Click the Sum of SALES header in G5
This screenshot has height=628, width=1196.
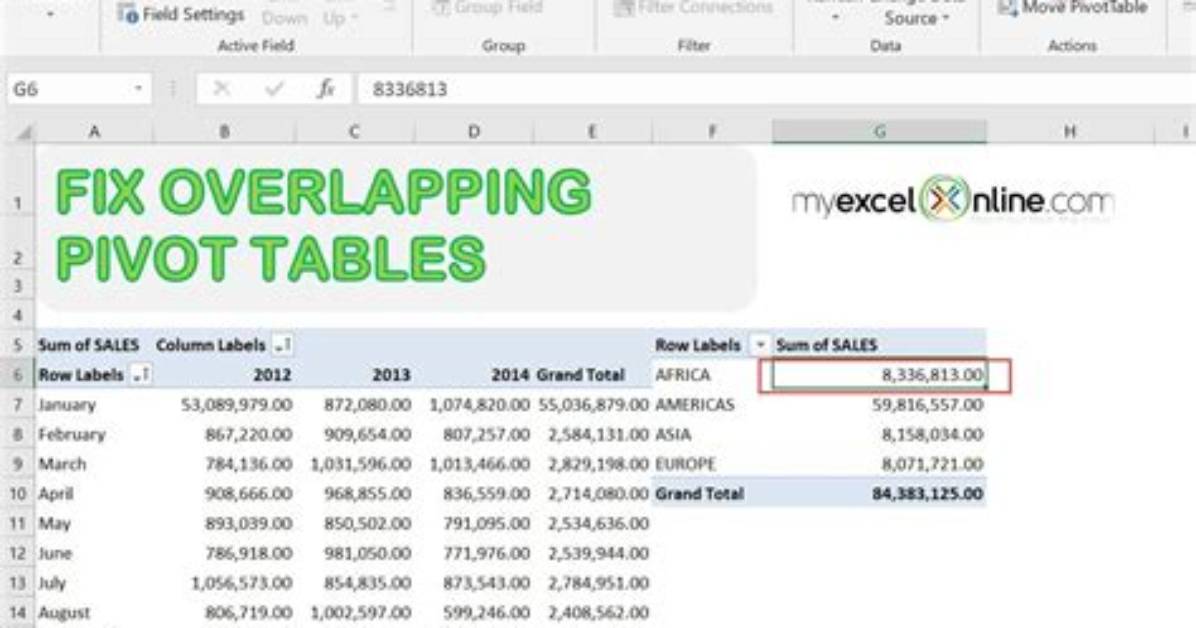click(827, 345)
